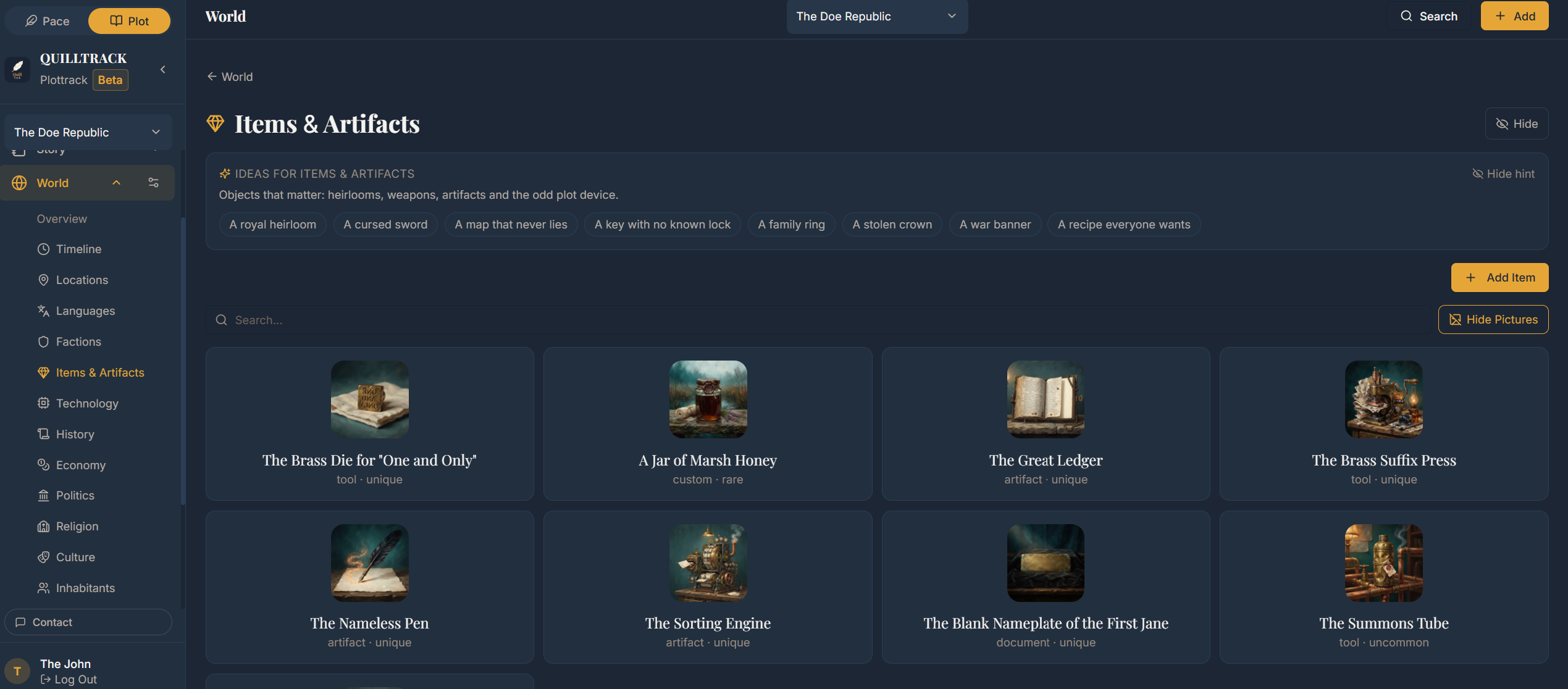Open The Doe Republic dropdown in top bar
The image size is (1568, 689).
coord(877,17)
